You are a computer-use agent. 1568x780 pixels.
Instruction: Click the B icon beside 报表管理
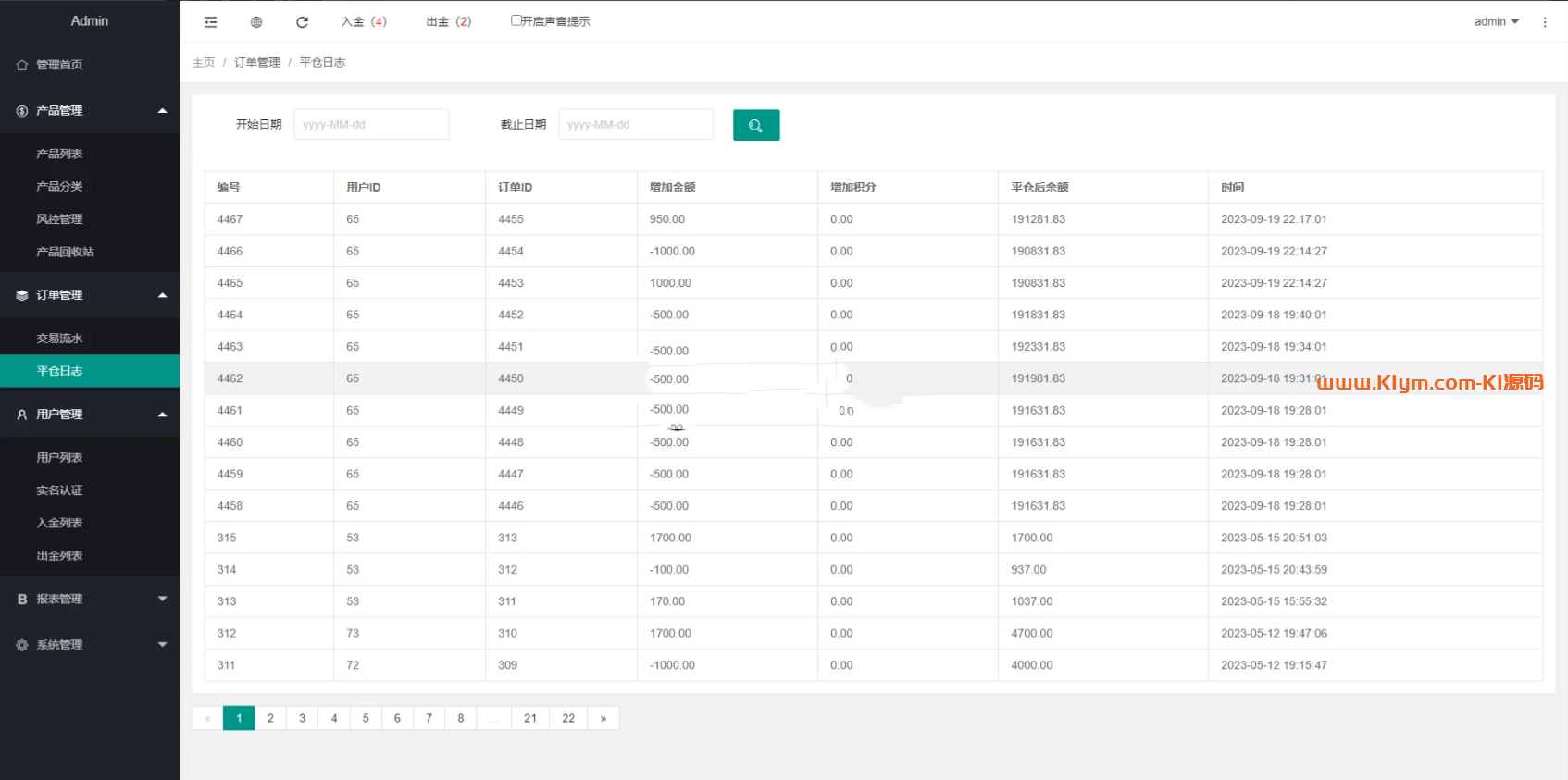point(22,600)
